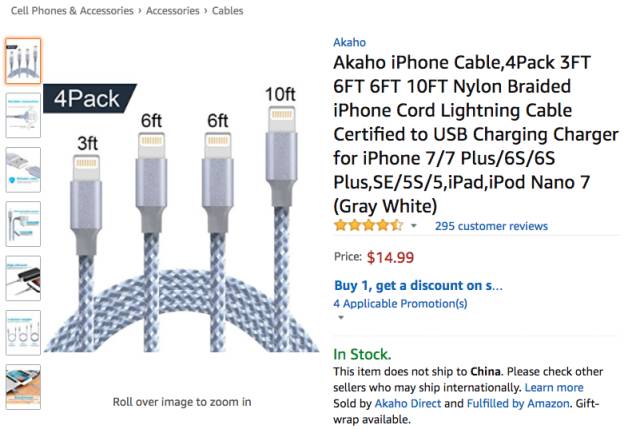View the sixth product thumbnail image
The height and width of the screenshot is (429, 640).
23,331
